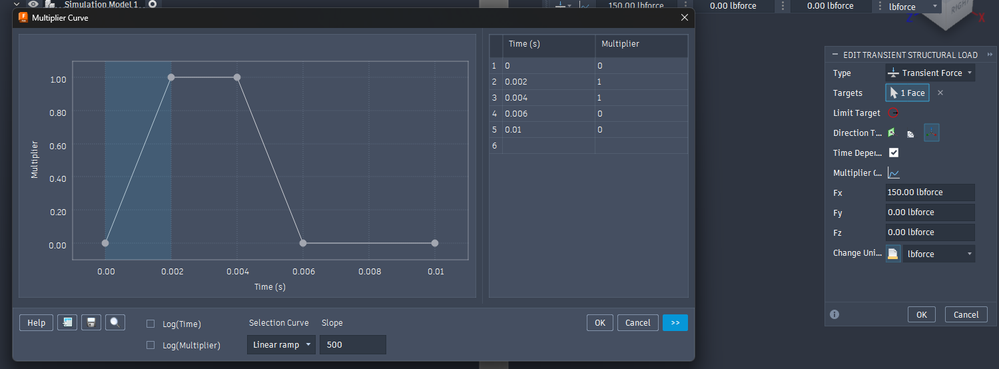Click the Limit Target red circle icon
This screenshot has width=999, height=369.
pyautogui.click(x=893, y=113)
